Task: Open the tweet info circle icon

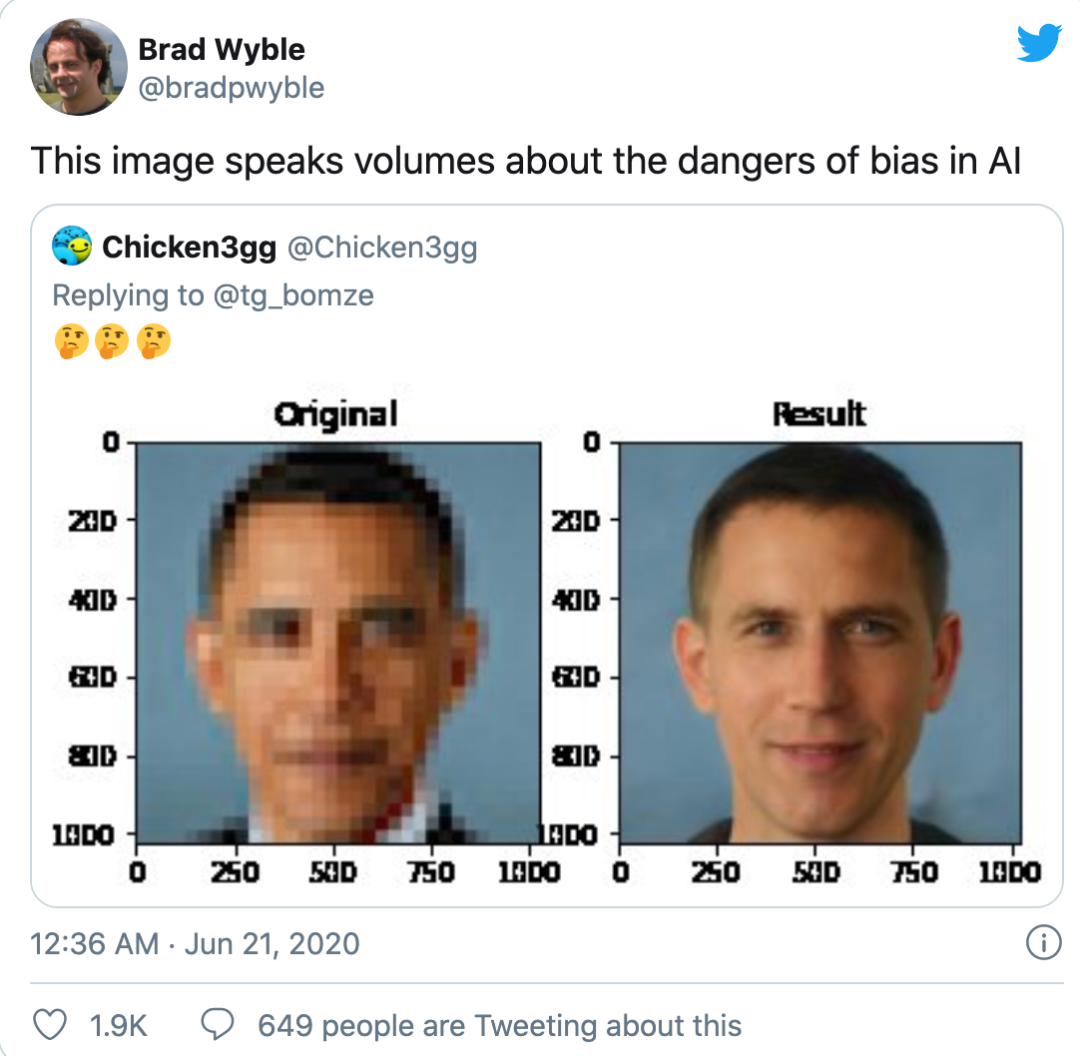Action: (1044, 943)
